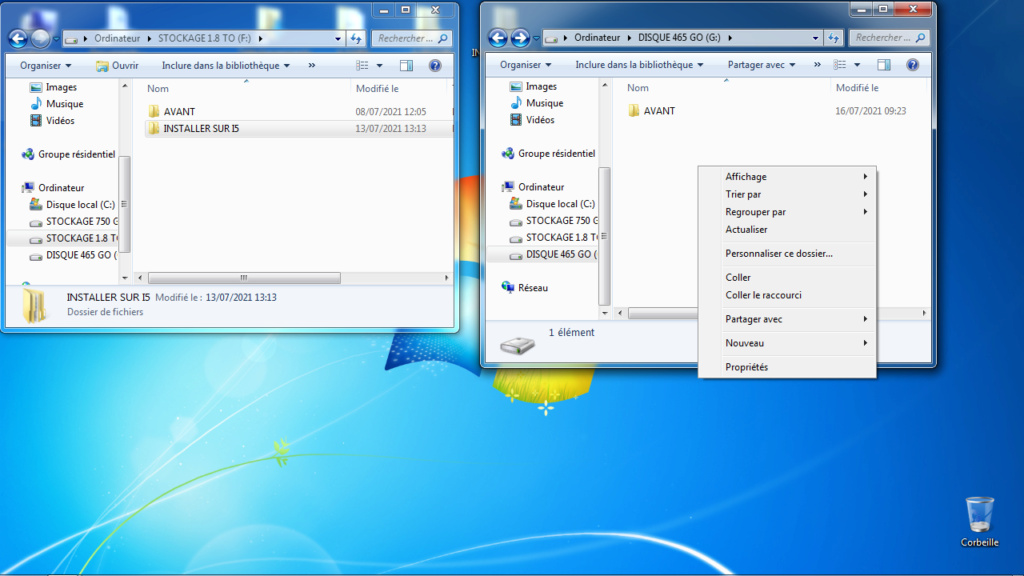
Task: Select Images library in right window sidebar
Action: tap(534, 86)
